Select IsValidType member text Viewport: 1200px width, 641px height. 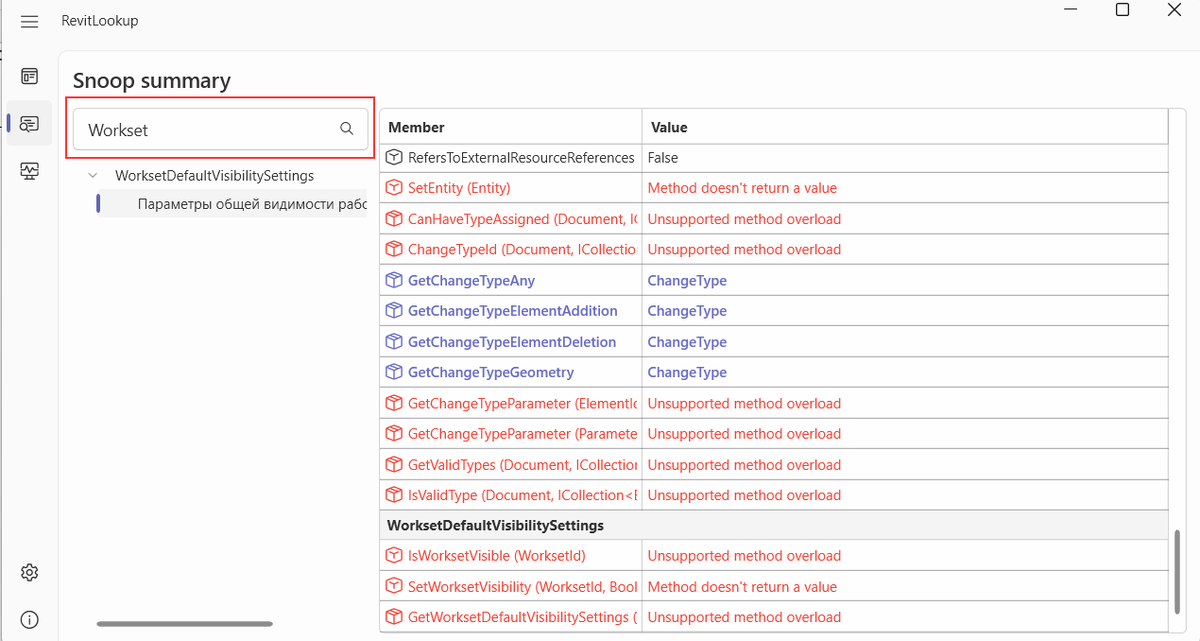pyautogui.click(x=523, y=495)
